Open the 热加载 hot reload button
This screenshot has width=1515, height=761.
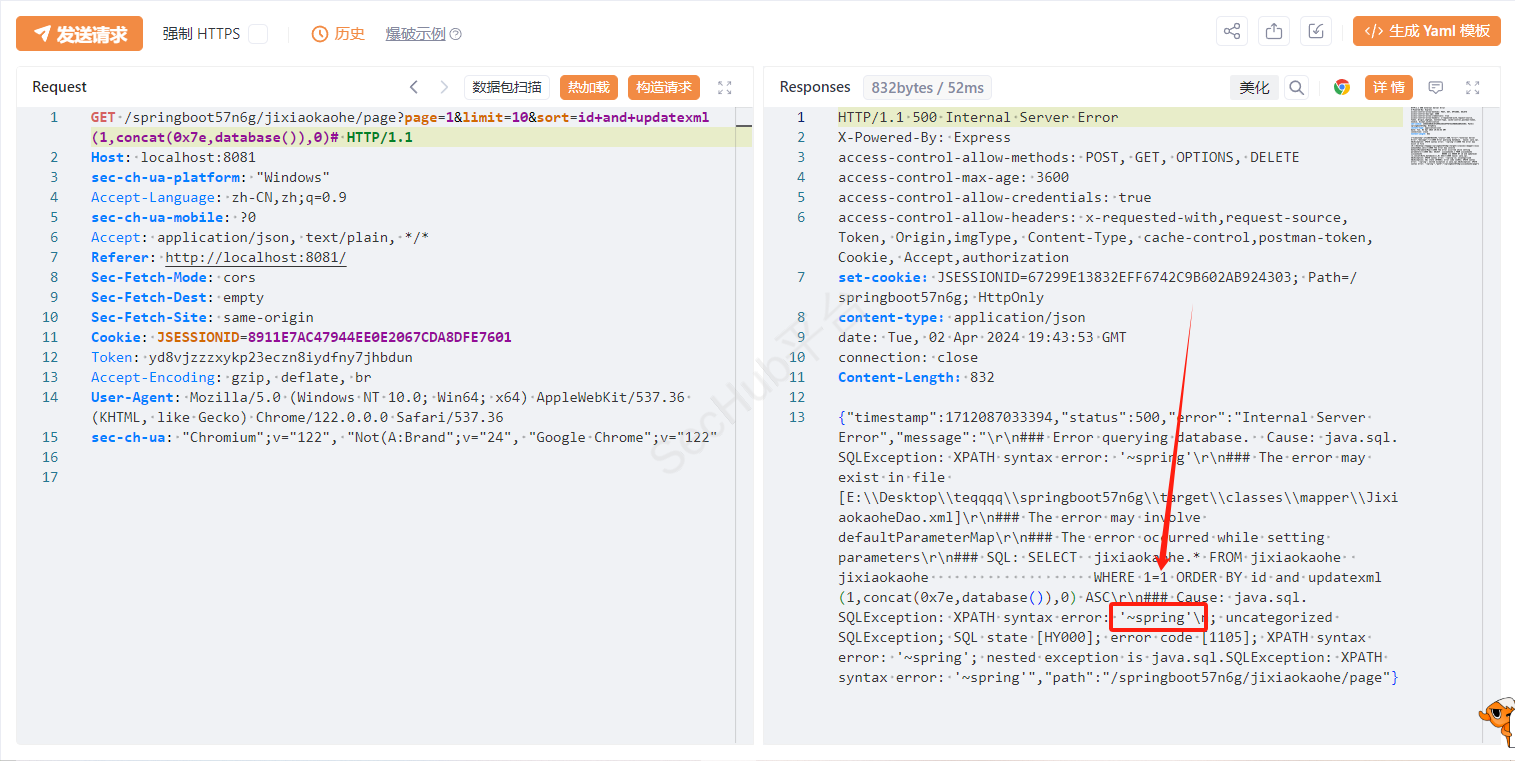pos(589,87)
